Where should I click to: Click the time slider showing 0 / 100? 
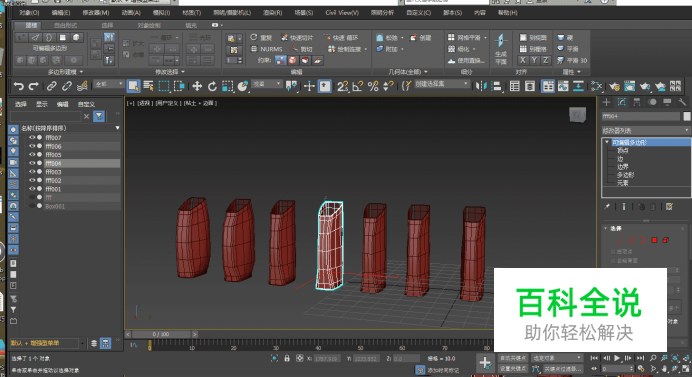click(x=161, y=334)
